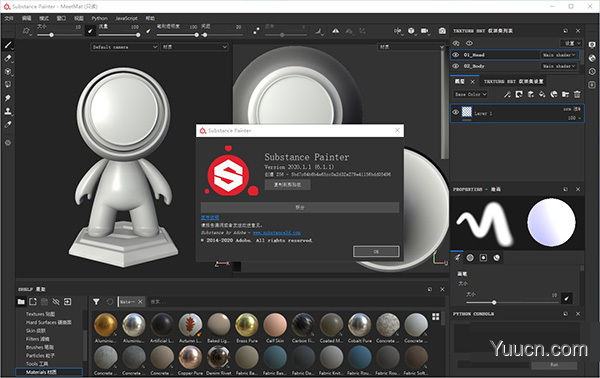Viewport: 600px width, 378px height.
Task: Close the about dialog with X
Action: [x=397, y=130]
